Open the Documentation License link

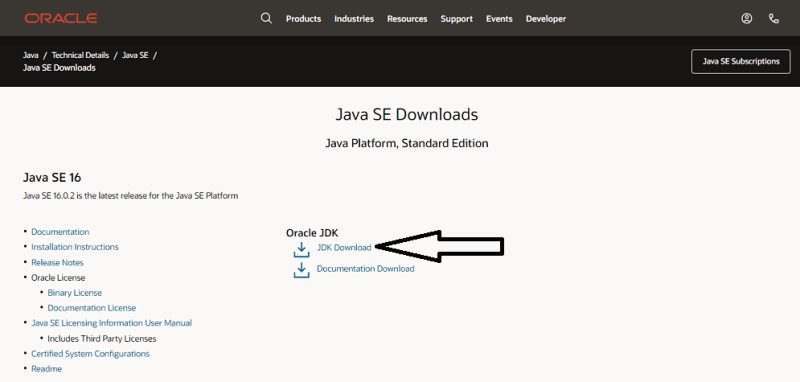tap(92, 308)
